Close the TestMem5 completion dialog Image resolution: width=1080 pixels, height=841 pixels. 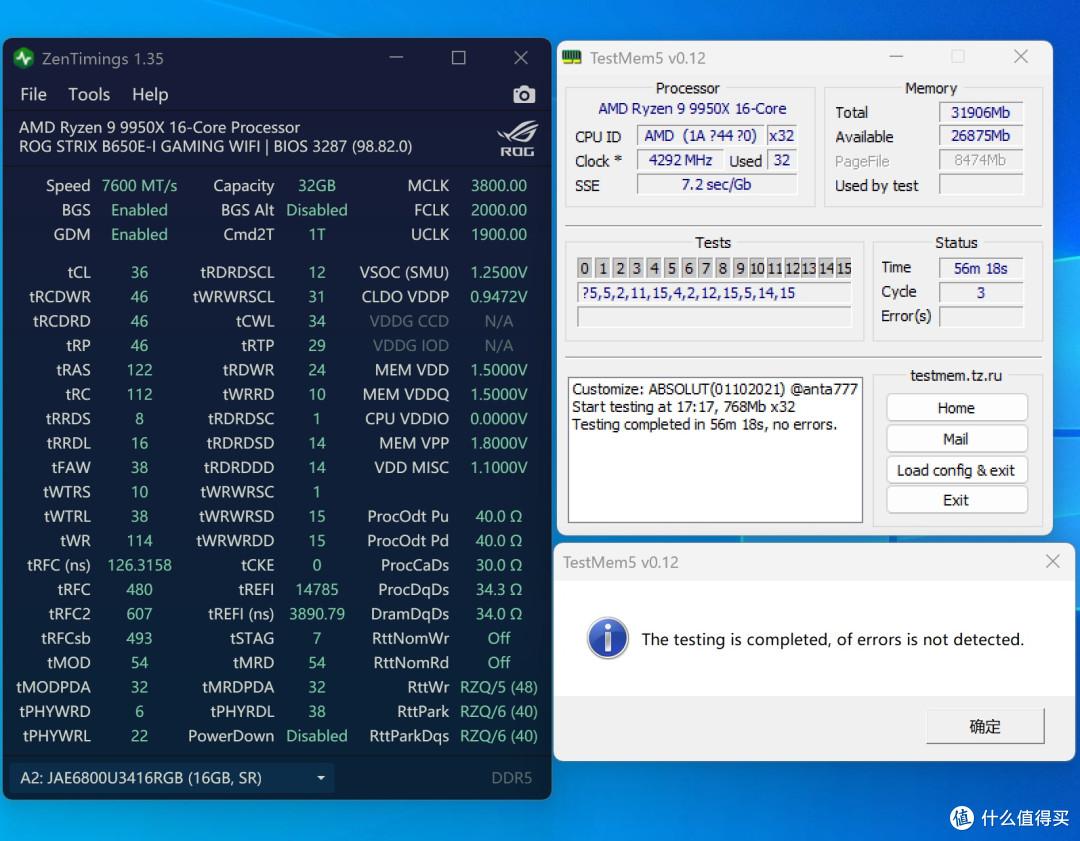1052,561
